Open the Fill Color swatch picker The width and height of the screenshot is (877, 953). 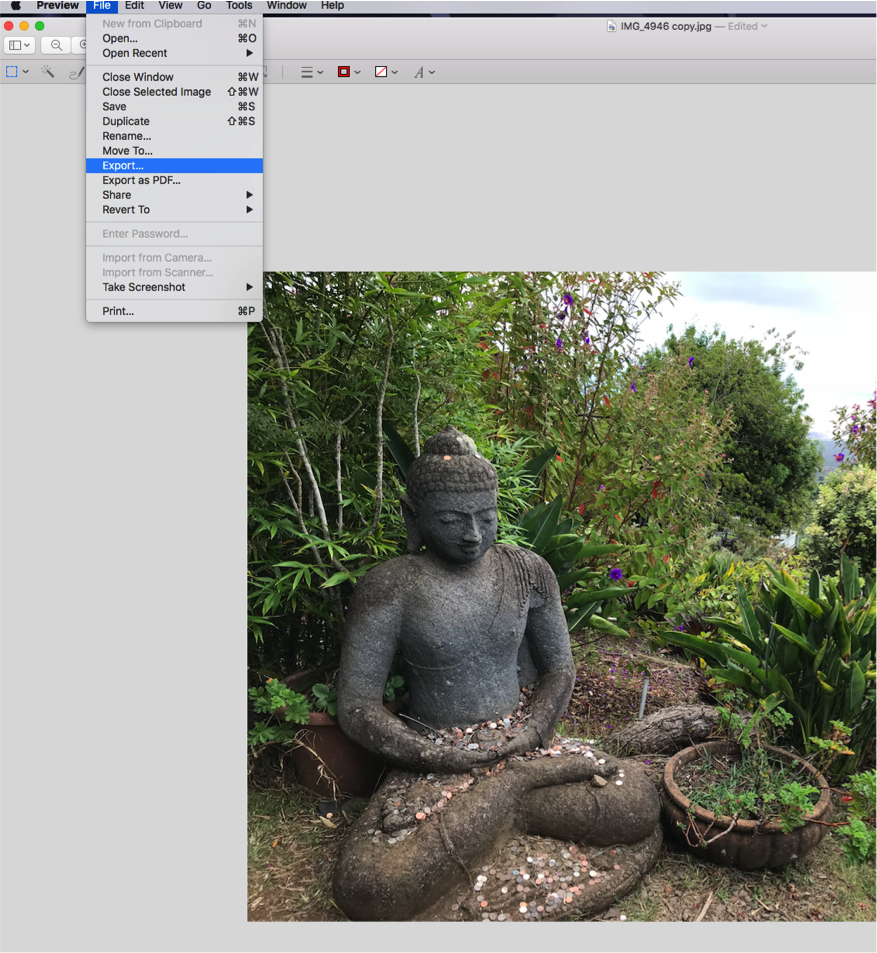pos(385,72)
